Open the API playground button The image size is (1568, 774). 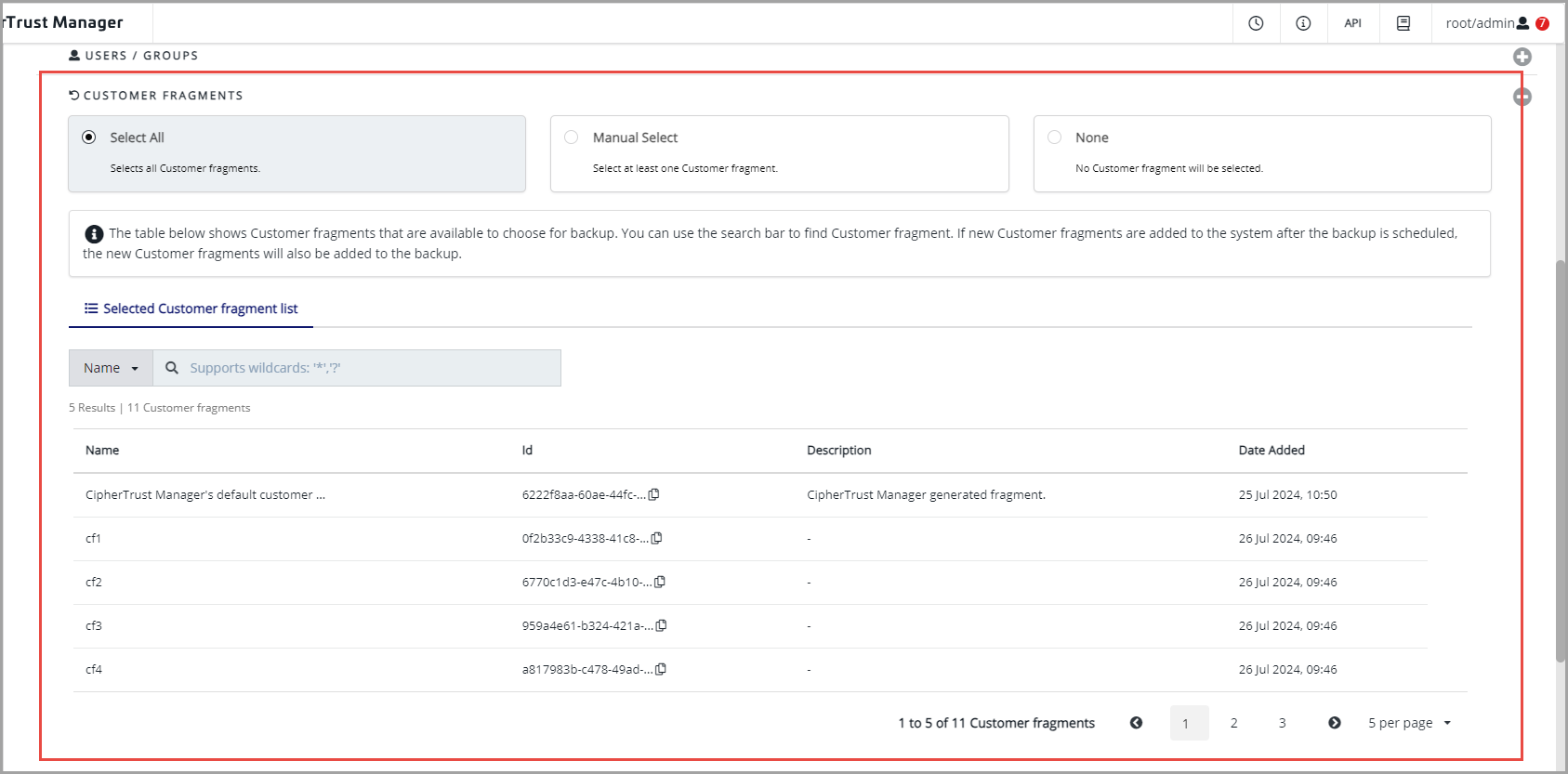1352,23
